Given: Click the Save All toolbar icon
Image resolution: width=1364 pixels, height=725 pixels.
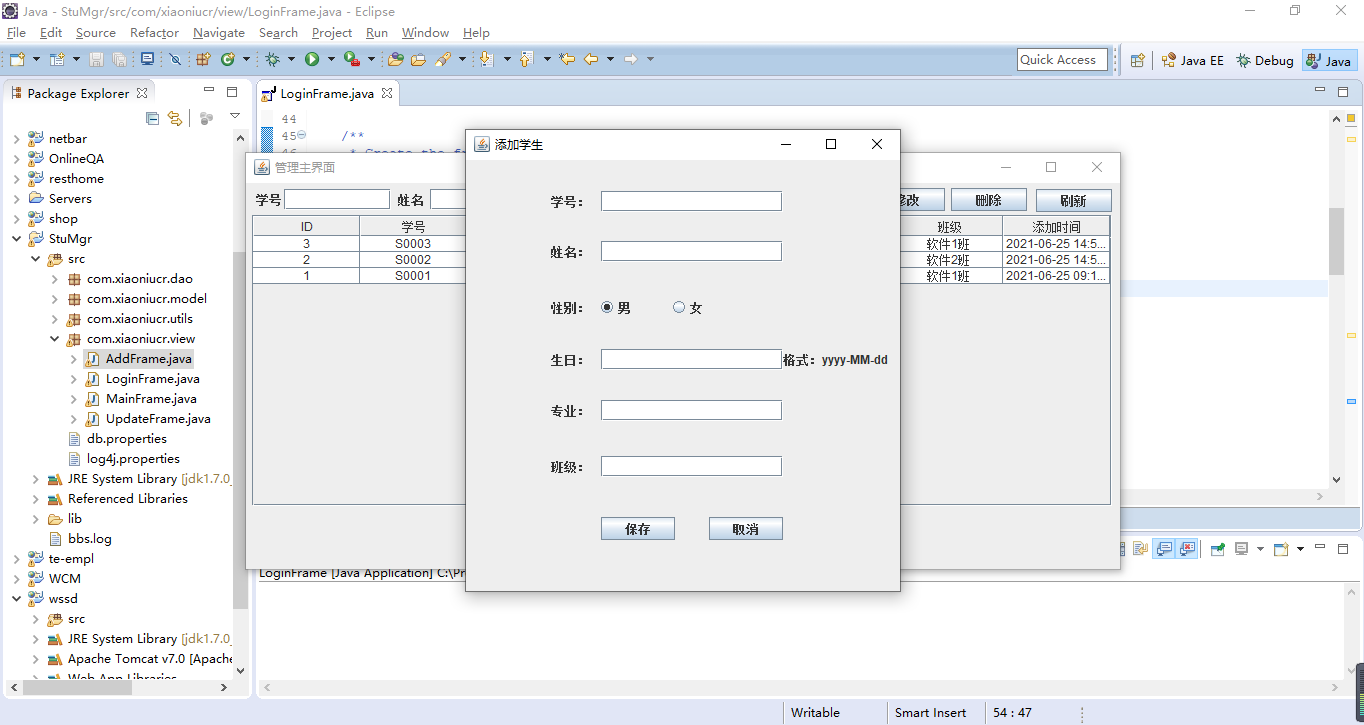Looking at the screenshot, I should pos(119,59).
